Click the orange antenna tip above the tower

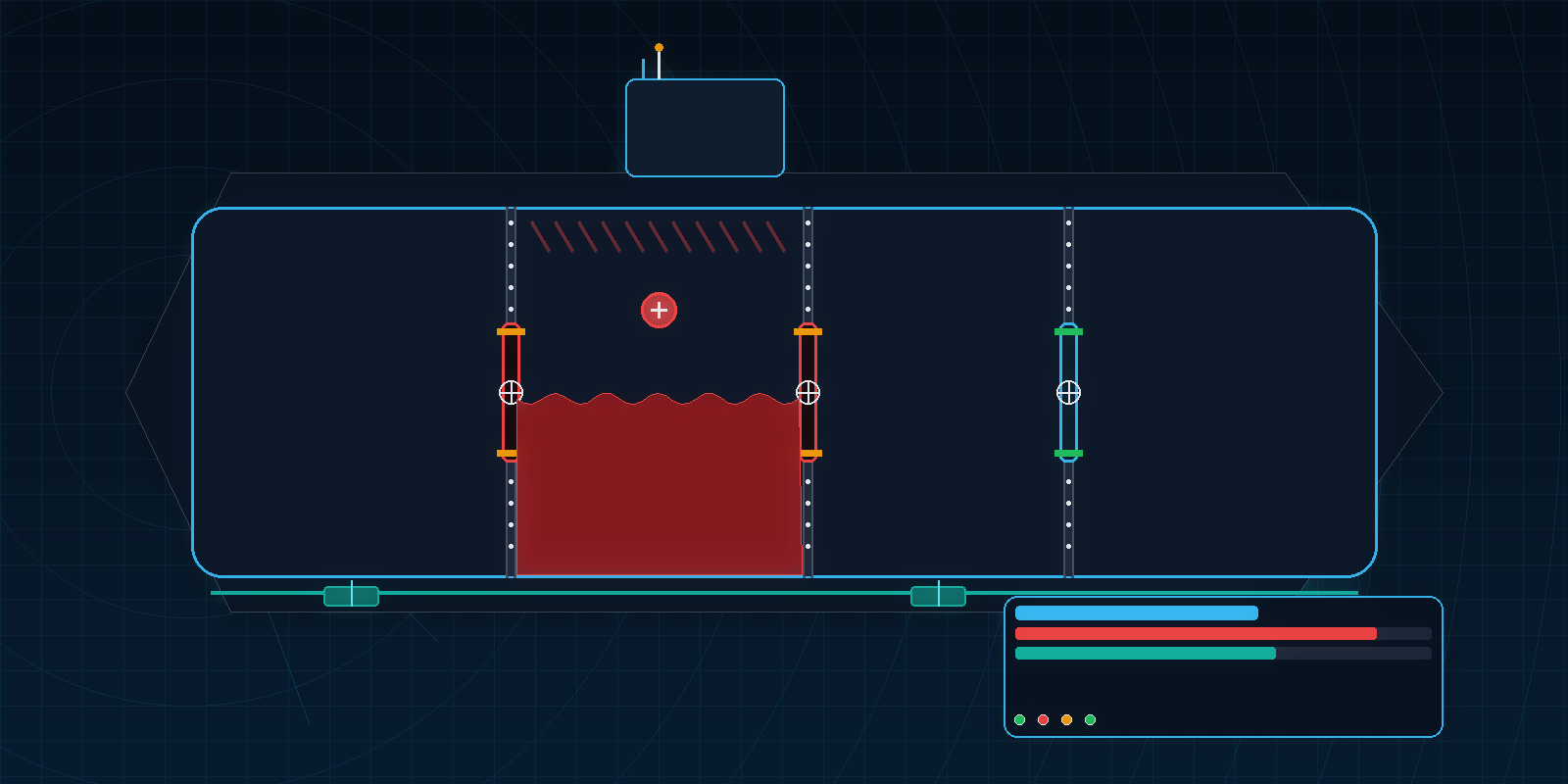(x=659, y=47)
